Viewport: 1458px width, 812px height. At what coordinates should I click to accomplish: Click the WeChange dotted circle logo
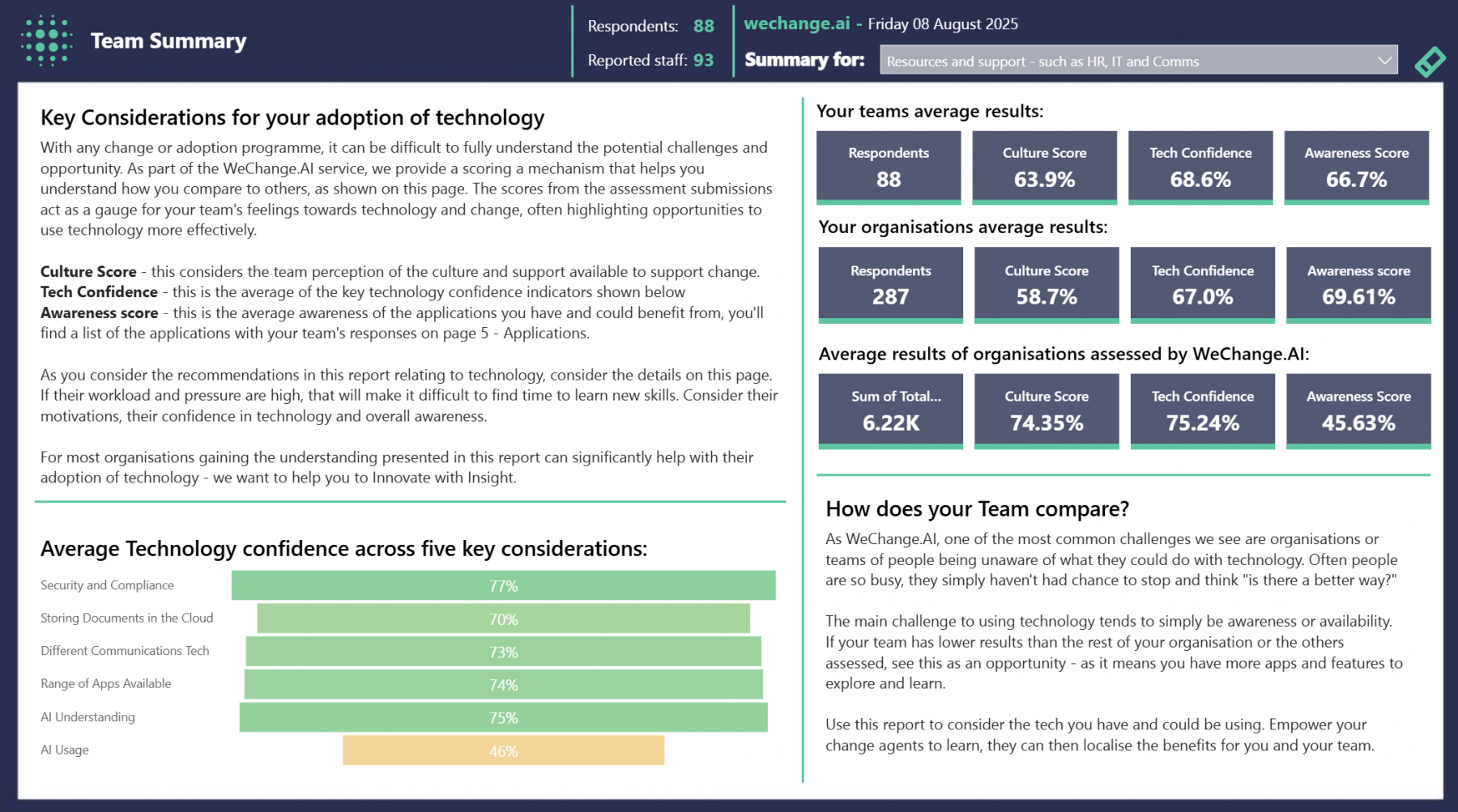[x=46, y=40]
